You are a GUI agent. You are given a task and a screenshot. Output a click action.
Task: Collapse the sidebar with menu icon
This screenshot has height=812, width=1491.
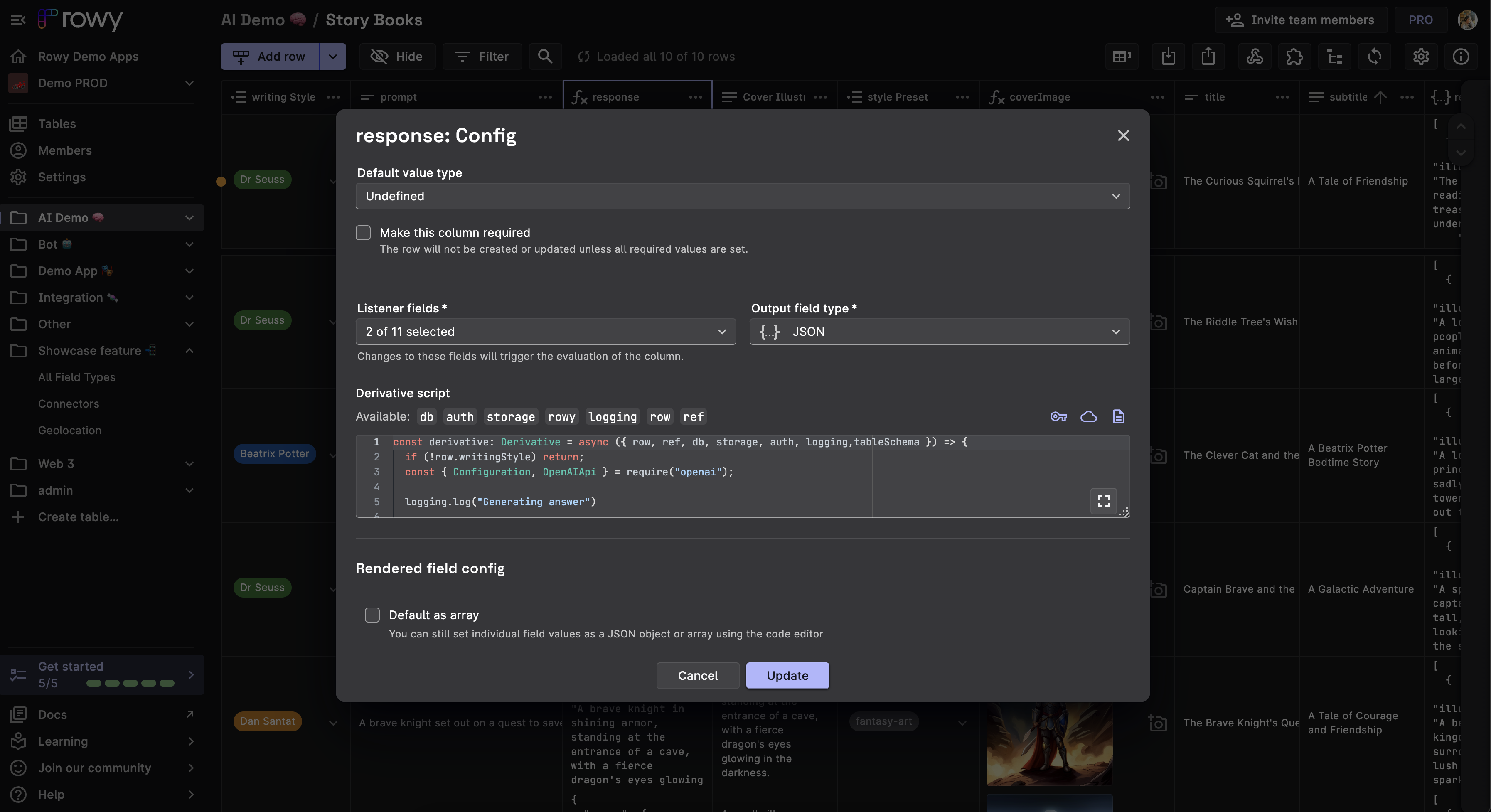coord(18,20)
